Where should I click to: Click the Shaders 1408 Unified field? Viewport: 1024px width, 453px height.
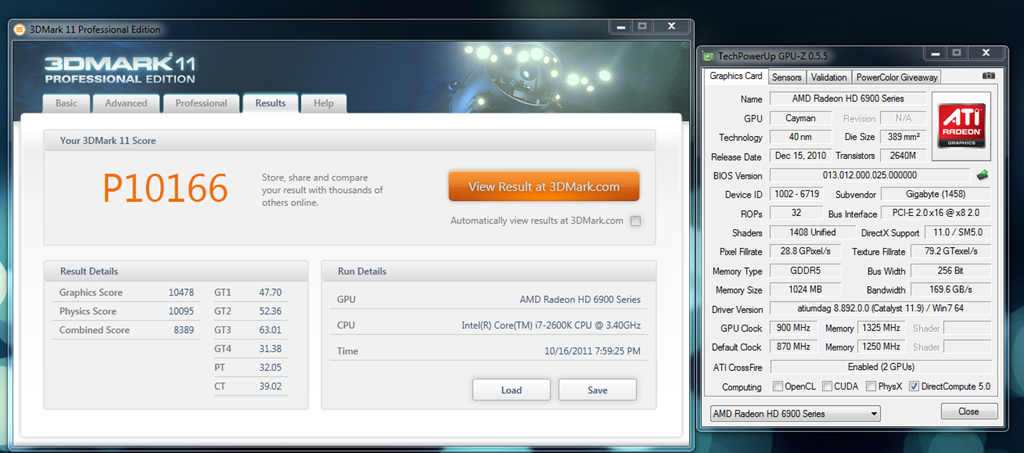click(x=812, y=232)
